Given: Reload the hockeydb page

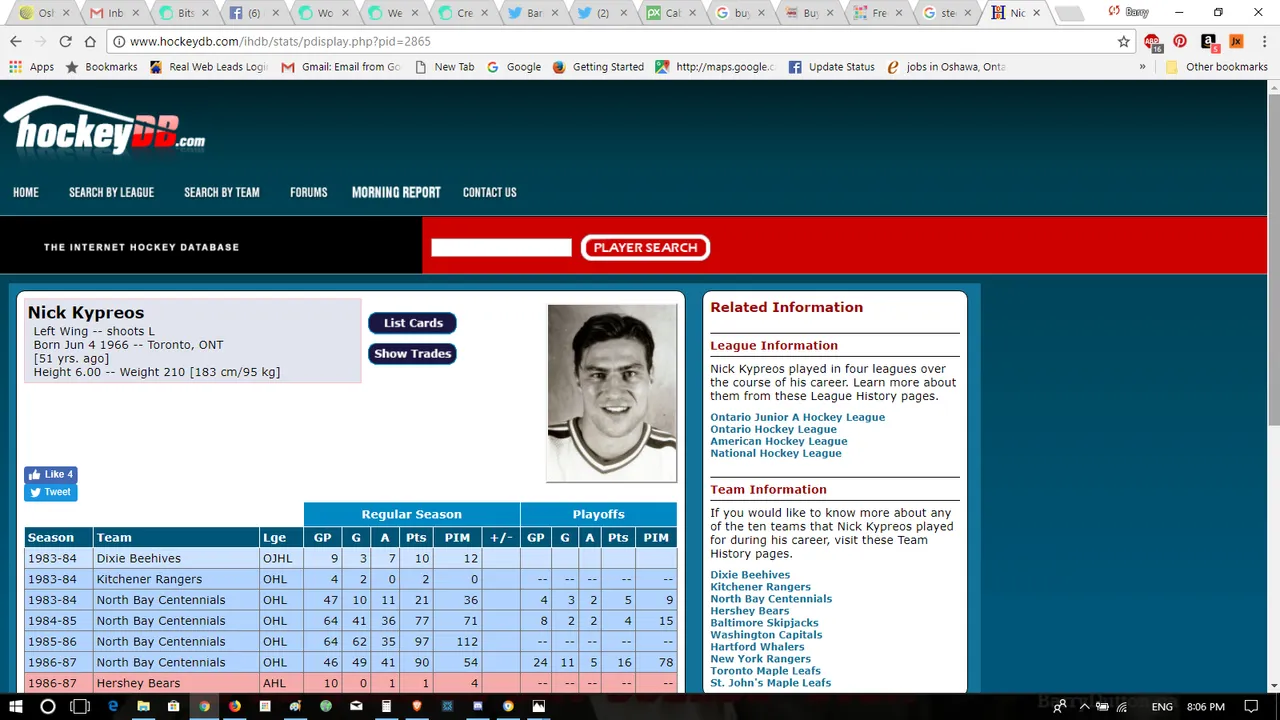Looking at the screenshot, I should pos(65,41).
